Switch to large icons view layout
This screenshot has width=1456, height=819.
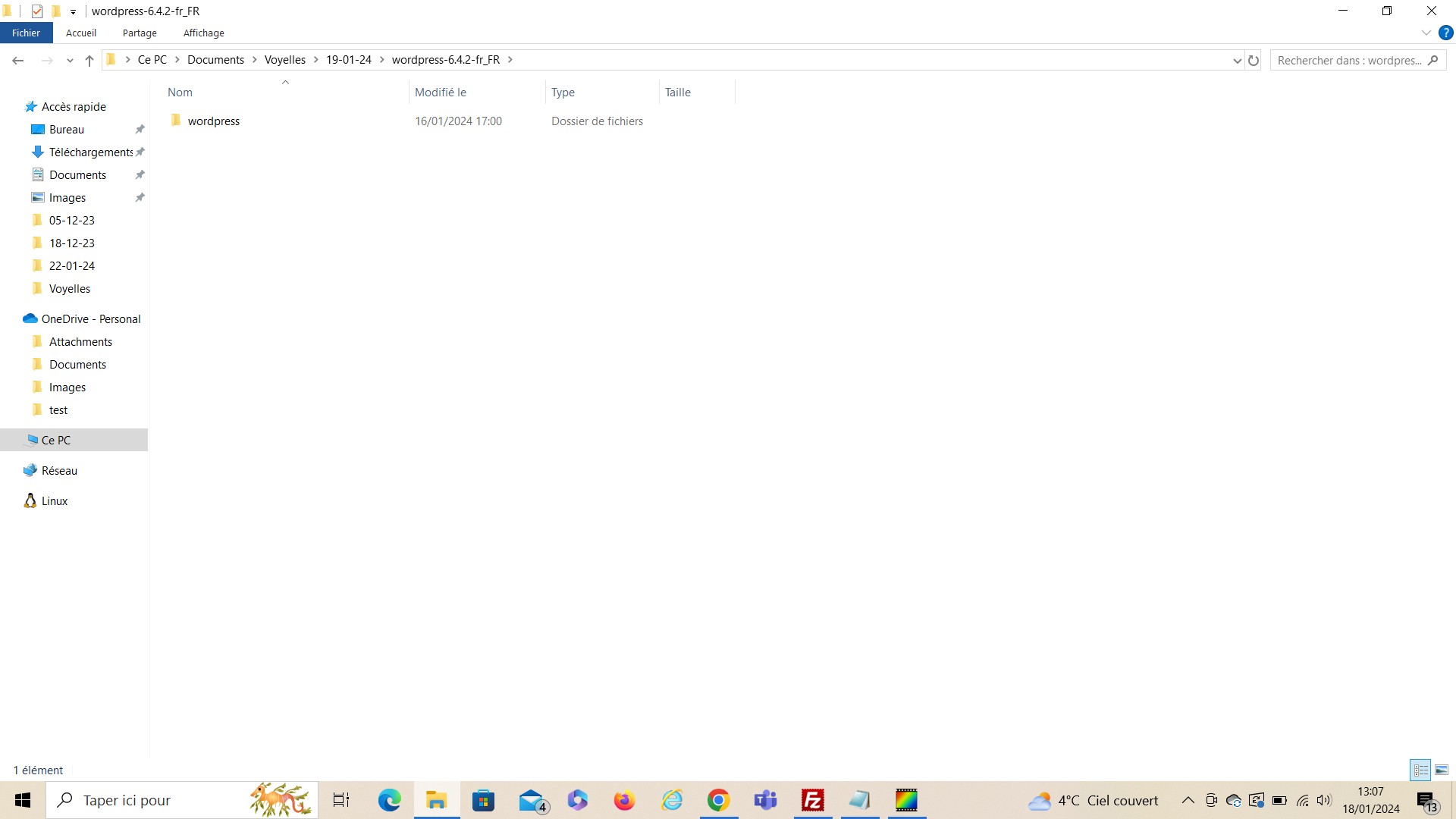click(x=1442, y=770)
